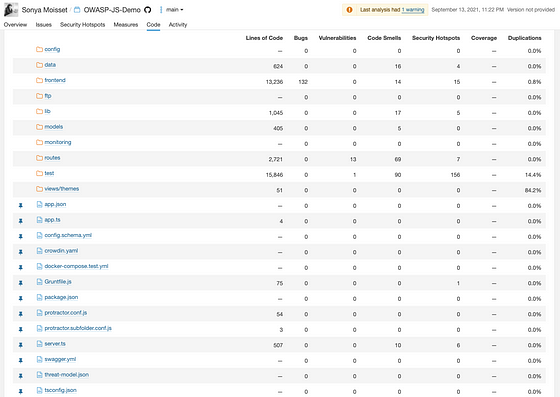Image resolution: width=560 pixels, height=397 pixels.
Task: Open the protractor.conf.js file link
Action: point(66,313)
